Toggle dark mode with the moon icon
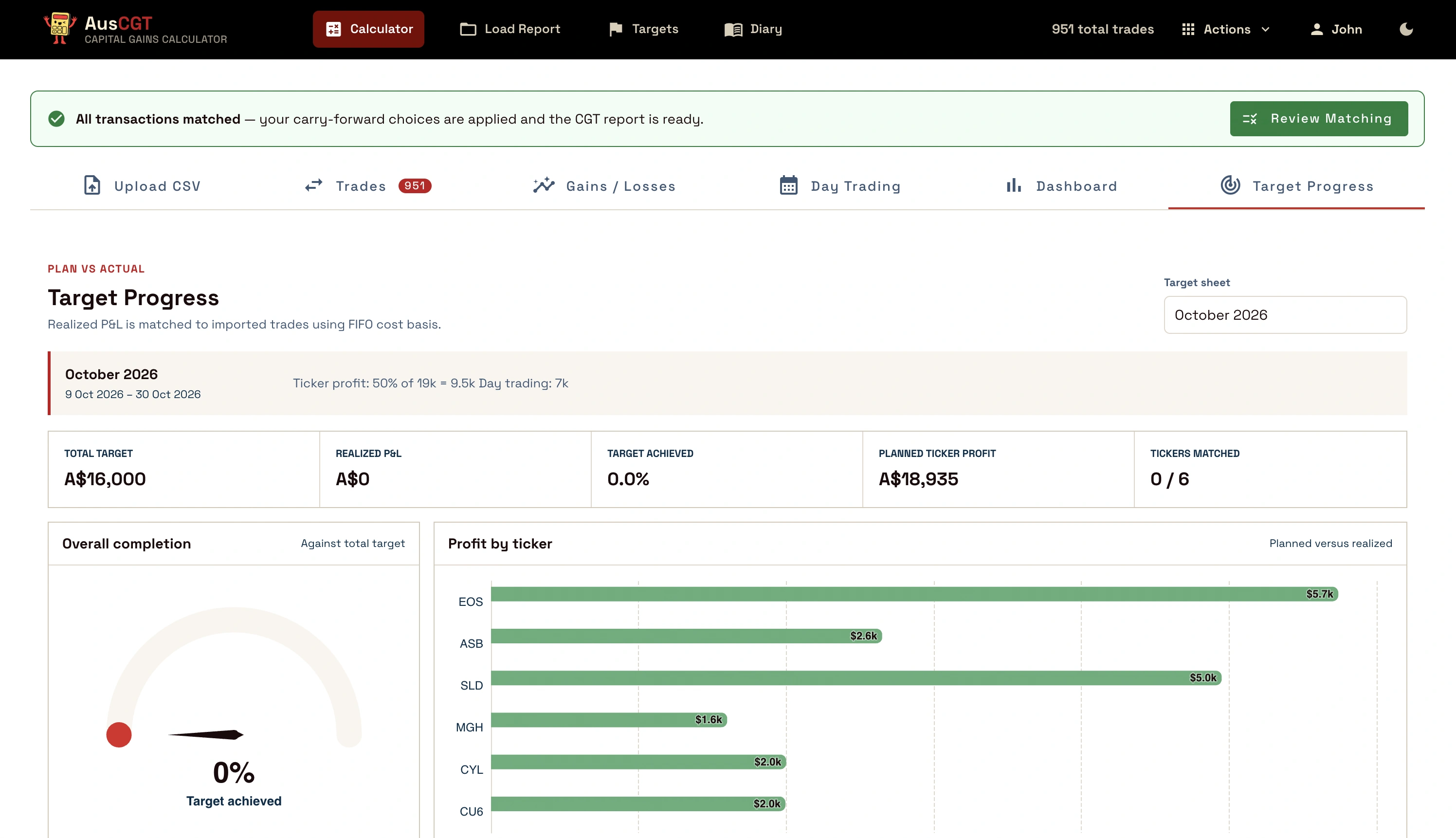The image size is (1456, 838). pos(1406,29)
